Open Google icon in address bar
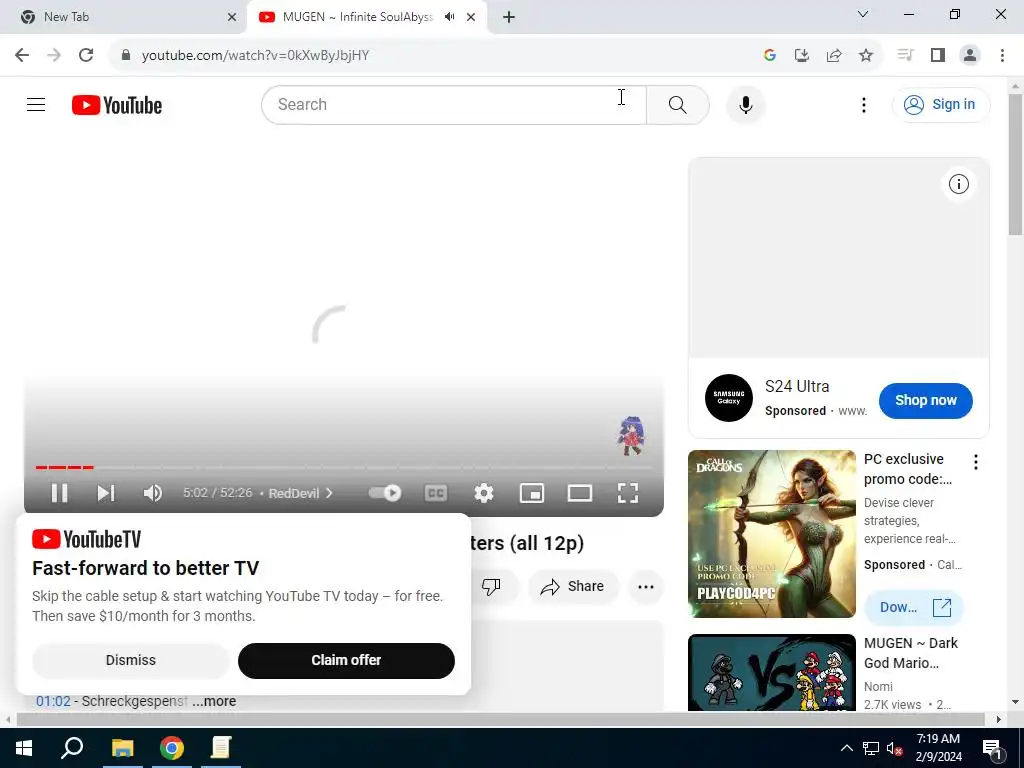This screenshot has width=1024, height=768. 769,56
